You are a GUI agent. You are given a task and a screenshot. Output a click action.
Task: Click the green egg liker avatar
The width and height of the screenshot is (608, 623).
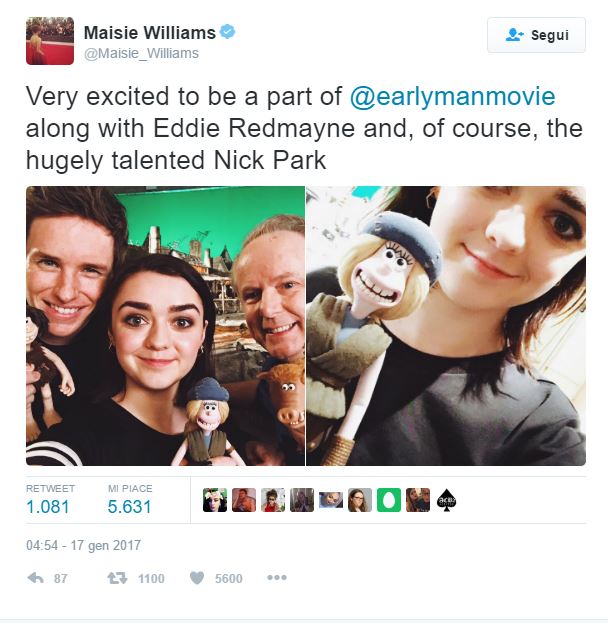click(x=389, y=500)
